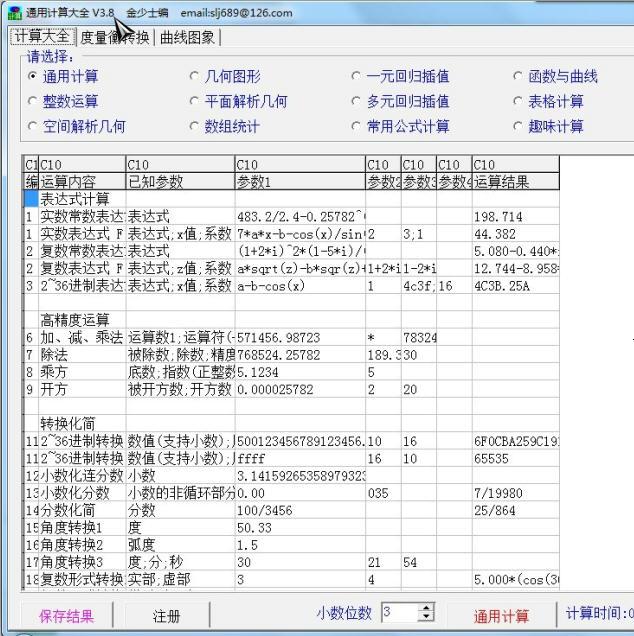Select the fraction cell 100/3456
This screenshot has width=634, height=636.
300,510
